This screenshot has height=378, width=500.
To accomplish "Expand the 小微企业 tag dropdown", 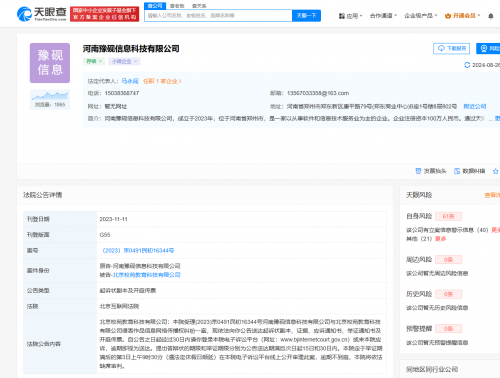I will point(124,61).
